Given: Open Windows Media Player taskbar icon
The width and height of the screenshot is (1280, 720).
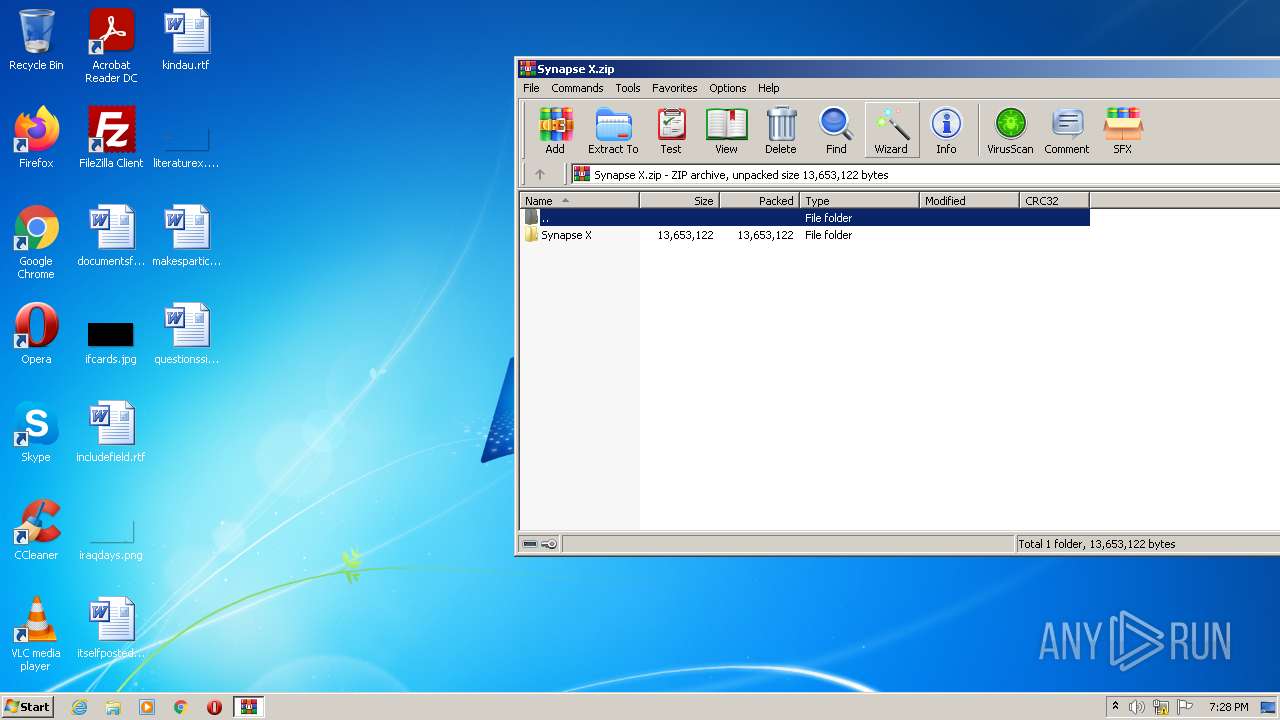Looking at the screenshot, I should [147, 707].
